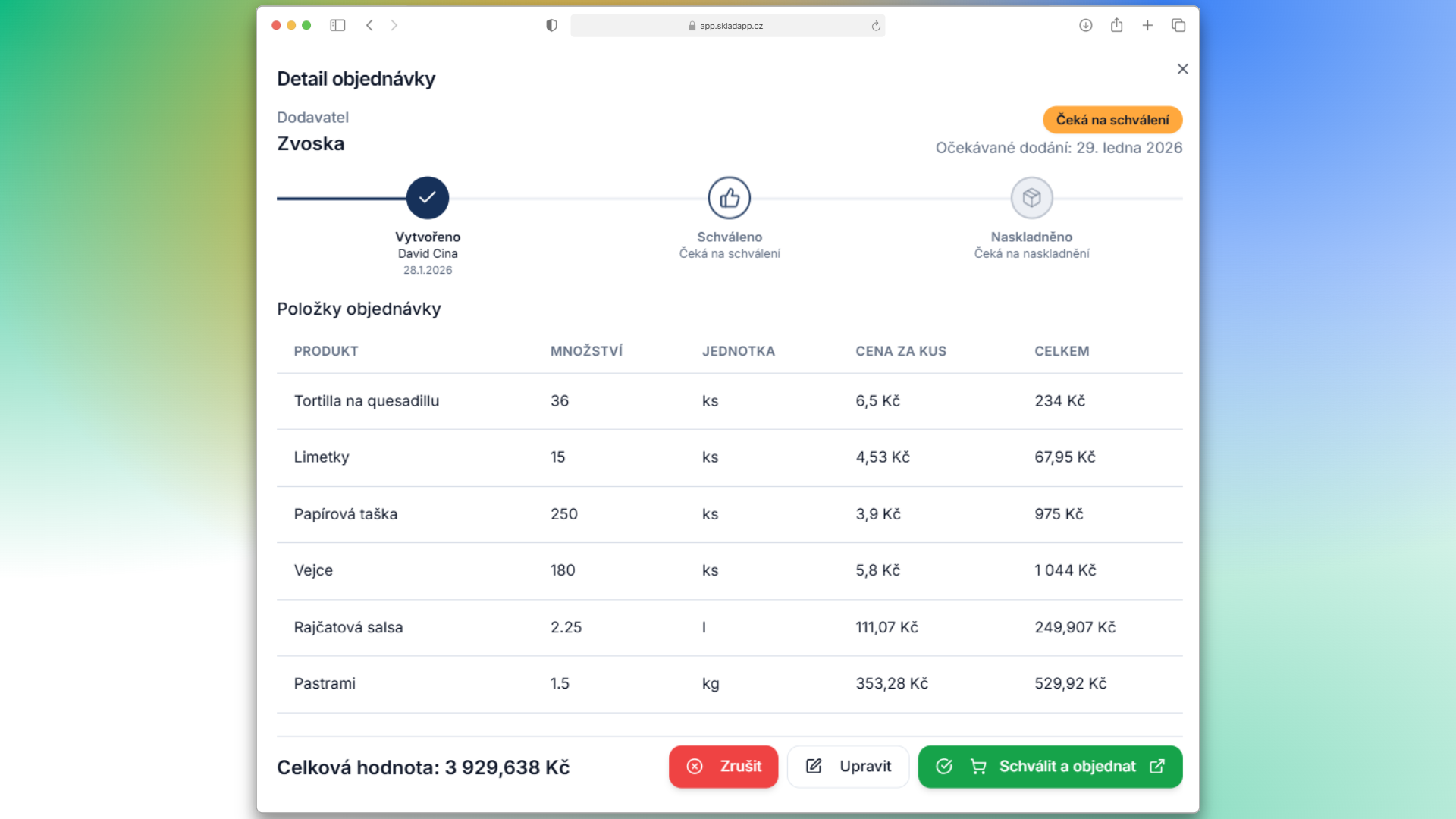Click the thumbs-up "Schváleno" step icon

(729, 197)
